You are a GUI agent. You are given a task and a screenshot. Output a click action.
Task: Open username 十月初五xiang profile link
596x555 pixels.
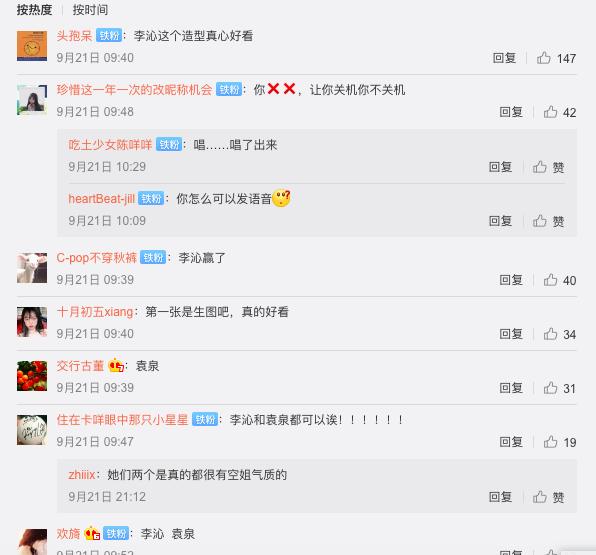[95, 312]
